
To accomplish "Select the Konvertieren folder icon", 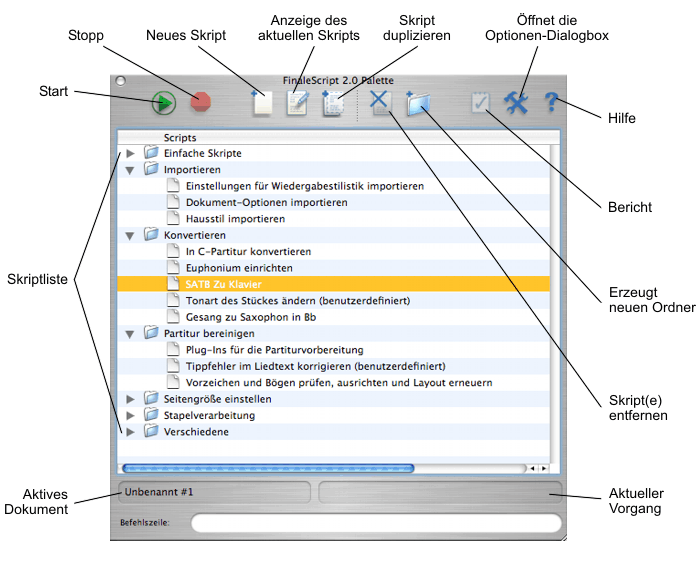I will click(152, 235).
